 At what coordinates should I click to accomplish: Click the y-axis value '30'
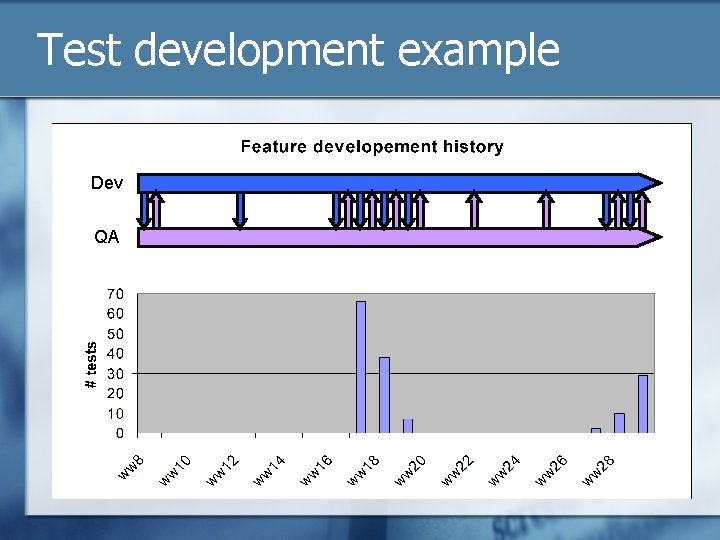tap(115, 374)
